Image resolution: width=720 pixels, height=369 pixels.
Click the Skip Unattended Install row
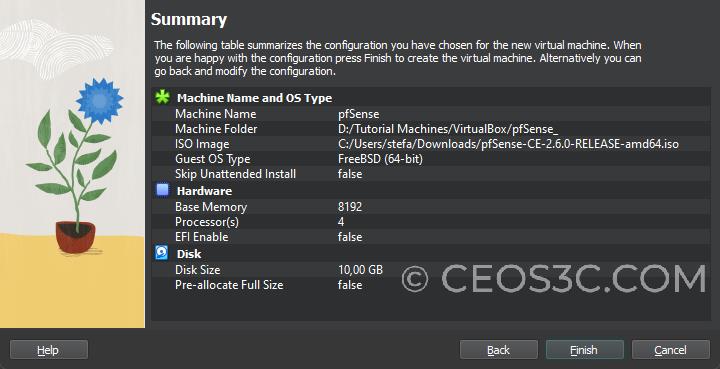pos(431,174)
